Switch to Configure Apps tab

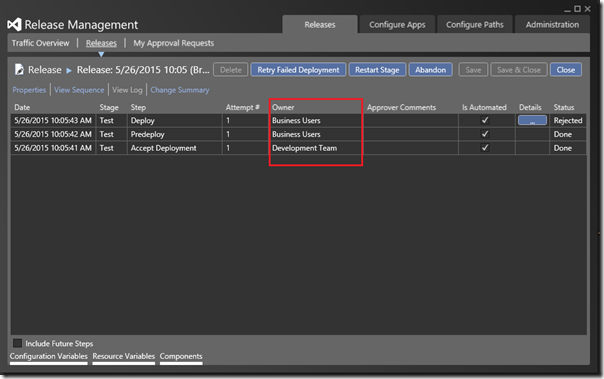point(397,25)
